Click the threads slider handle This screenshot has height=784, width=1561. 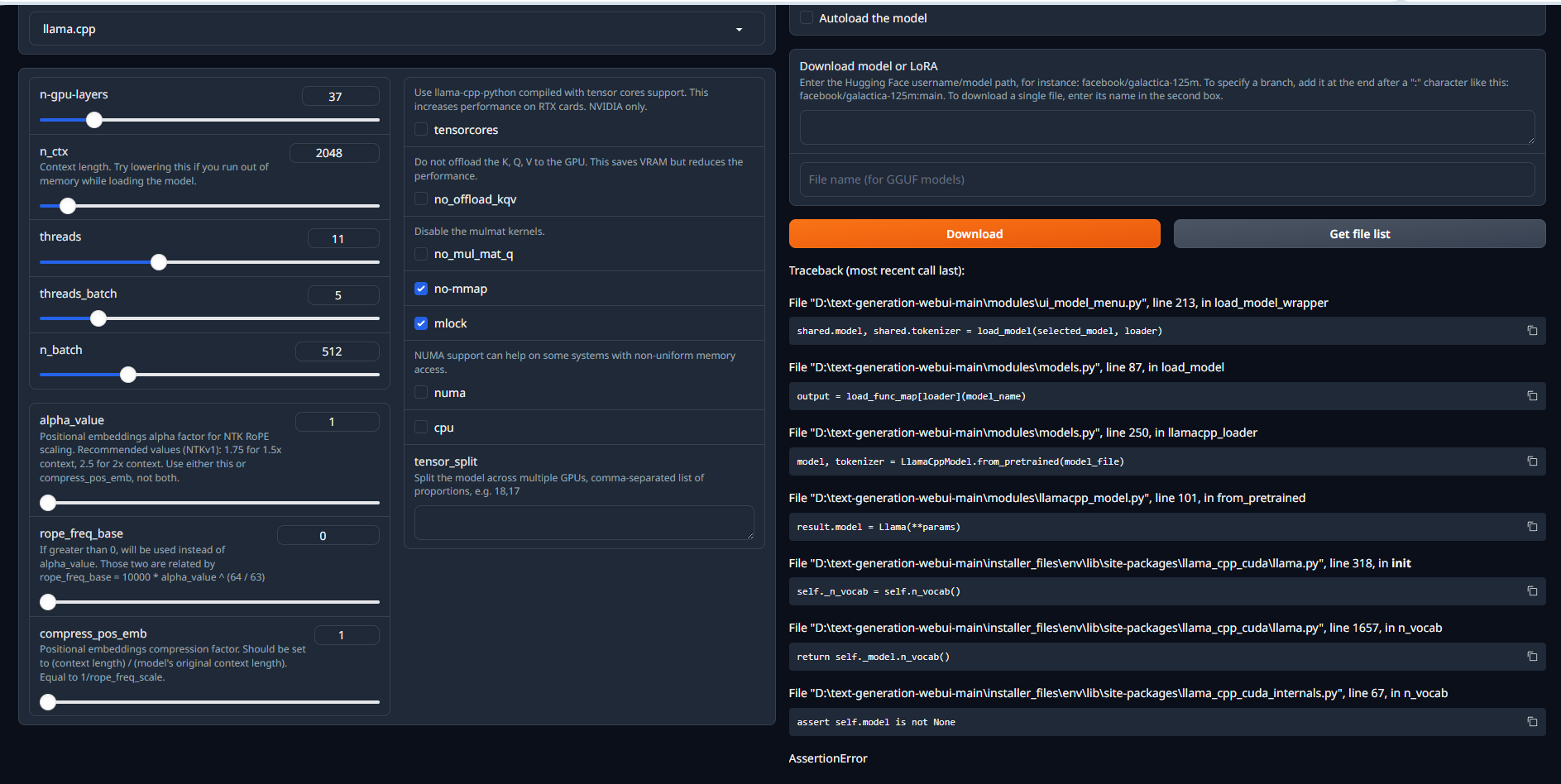[x=159, y=262]
